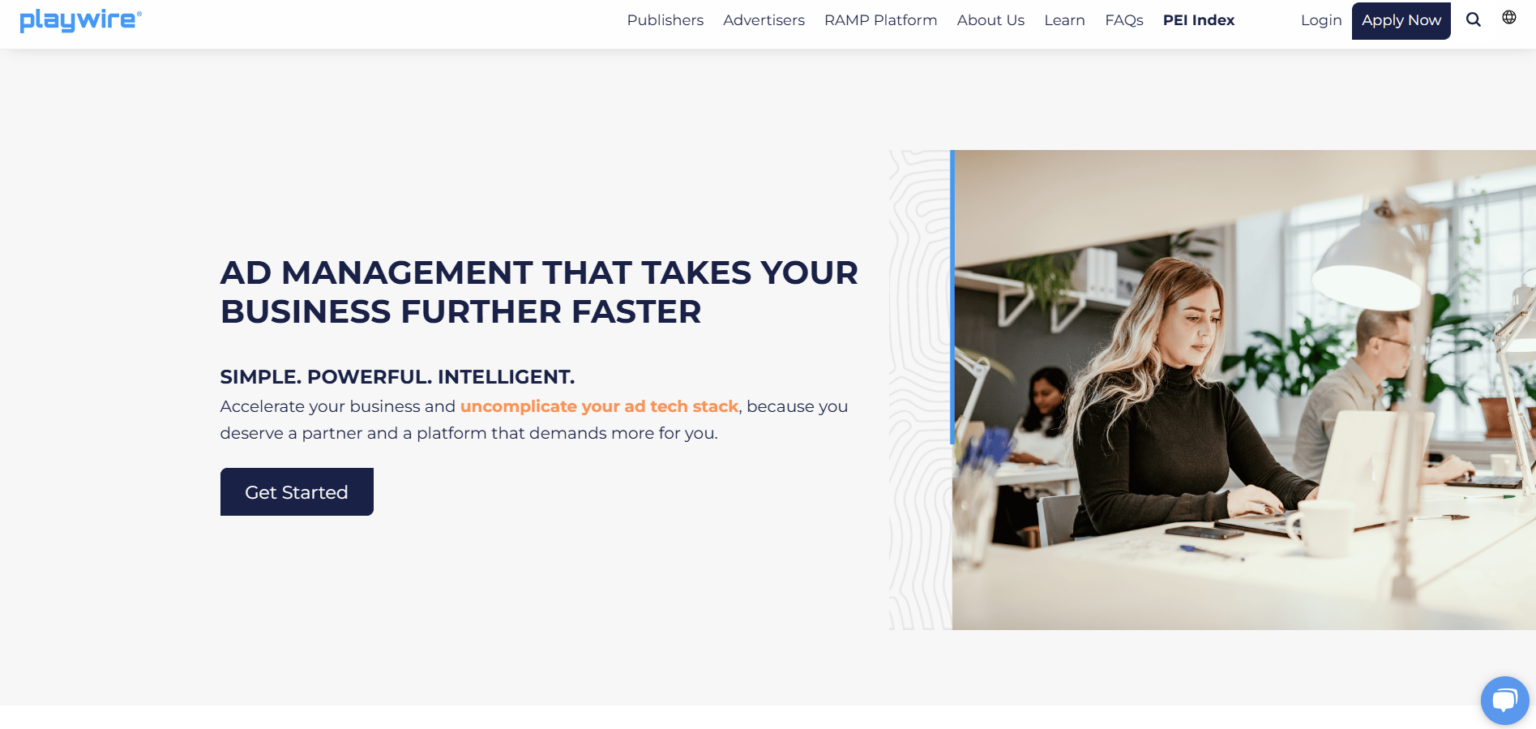1536x729 pixels.
Task: Click the main 'AD MANAGEMENT' headline
Action: [x=539, y=291]
